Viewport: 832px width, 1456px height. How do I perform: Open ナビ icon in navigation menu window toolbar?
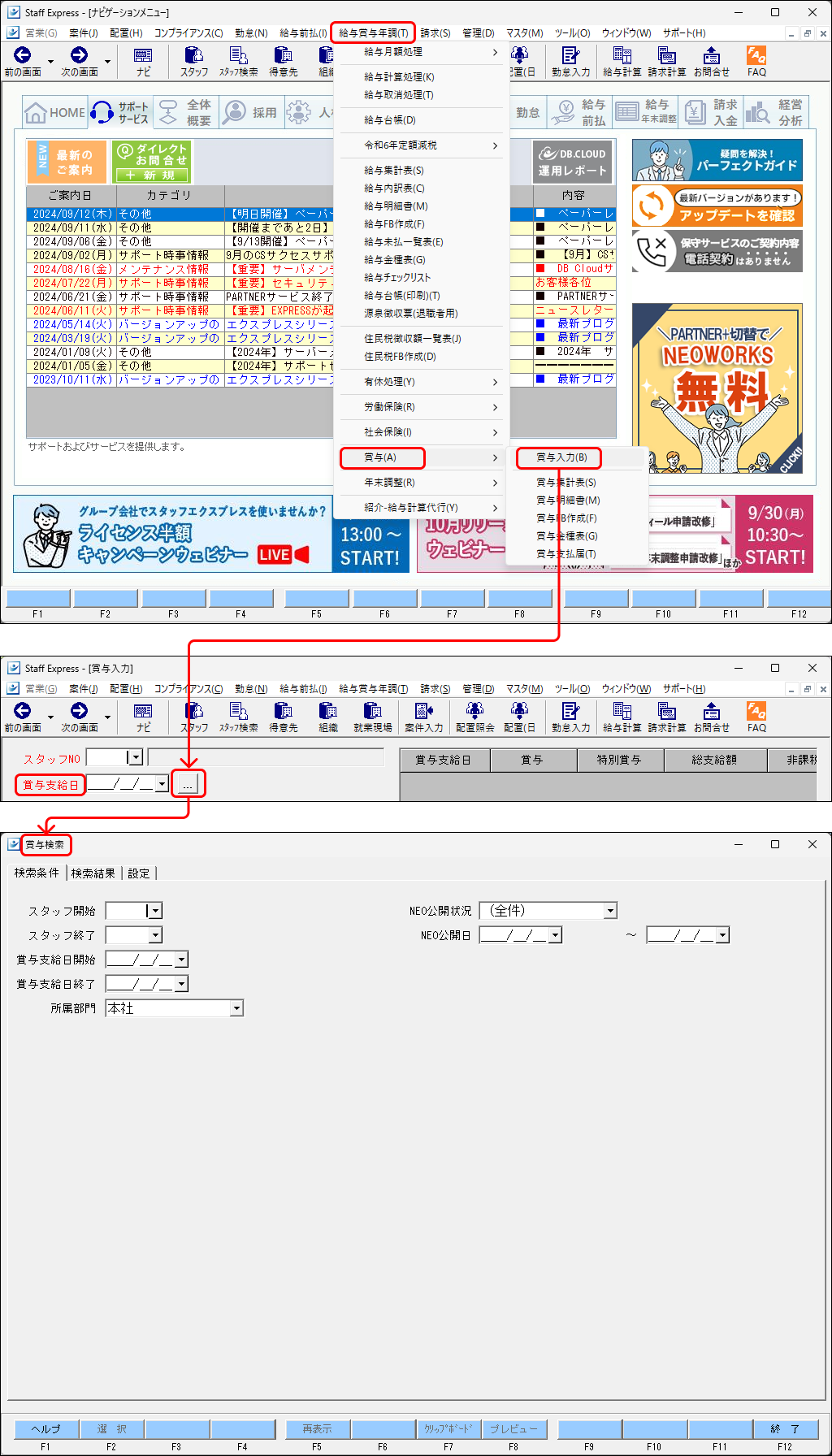[143, 61]
